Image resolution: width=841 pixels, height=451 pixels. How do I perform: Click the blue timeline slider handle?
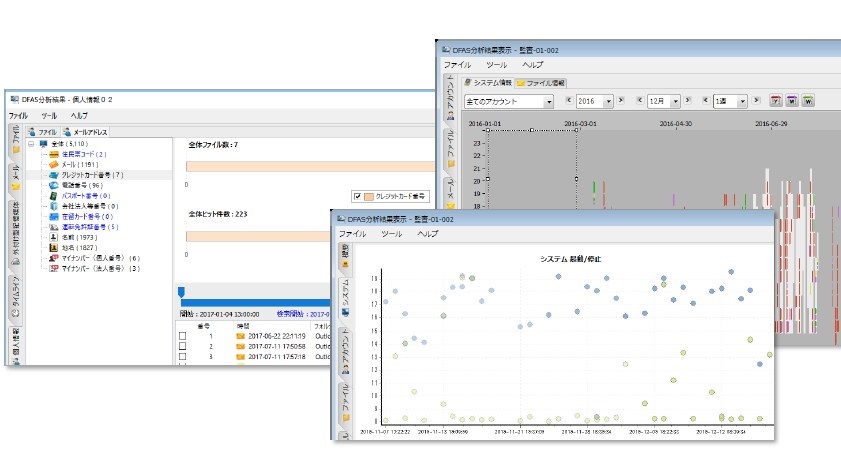tap(180, 292)
